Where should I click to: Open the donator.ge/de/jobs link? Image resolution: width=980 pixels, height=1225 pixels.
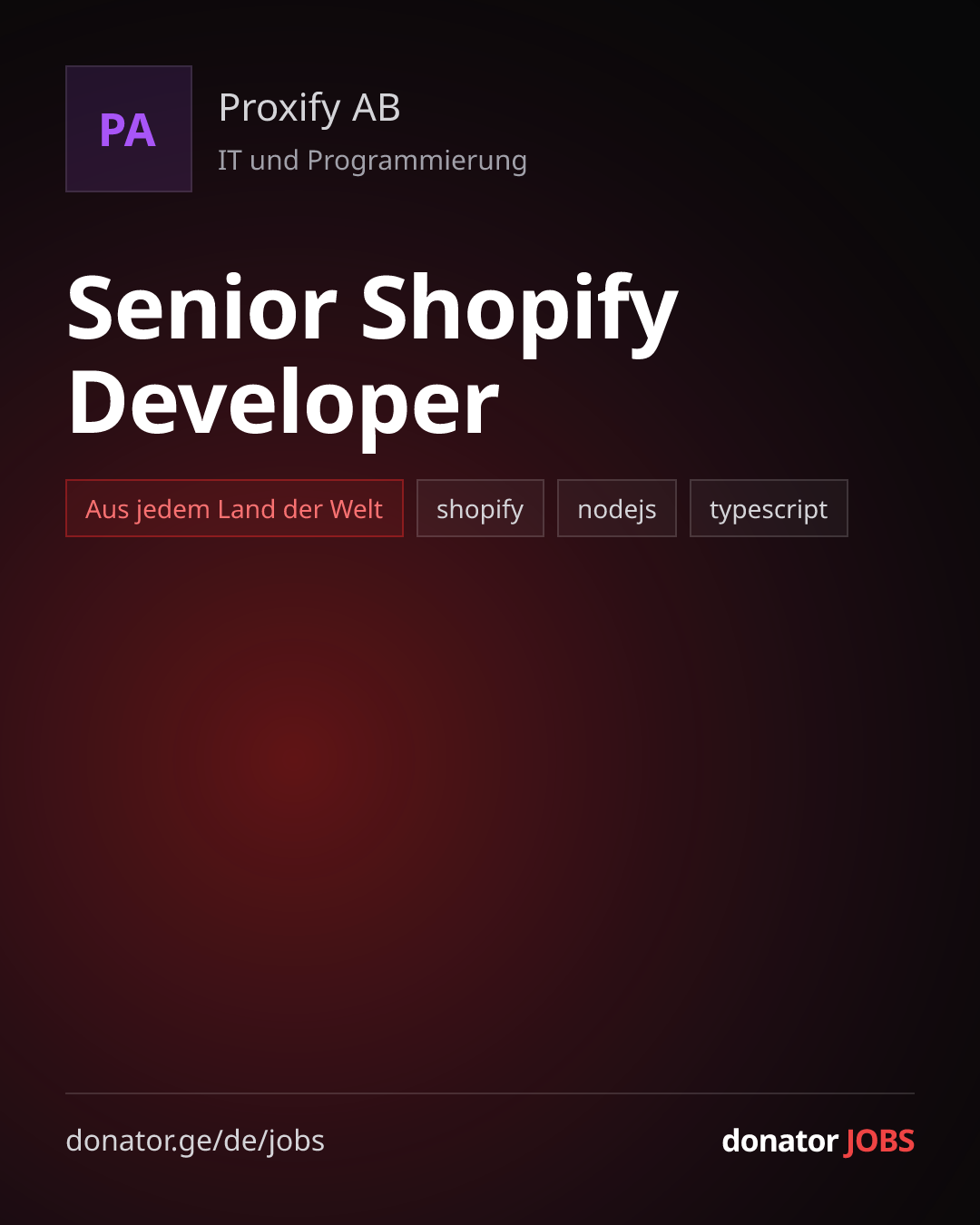tap(195, 1141)
